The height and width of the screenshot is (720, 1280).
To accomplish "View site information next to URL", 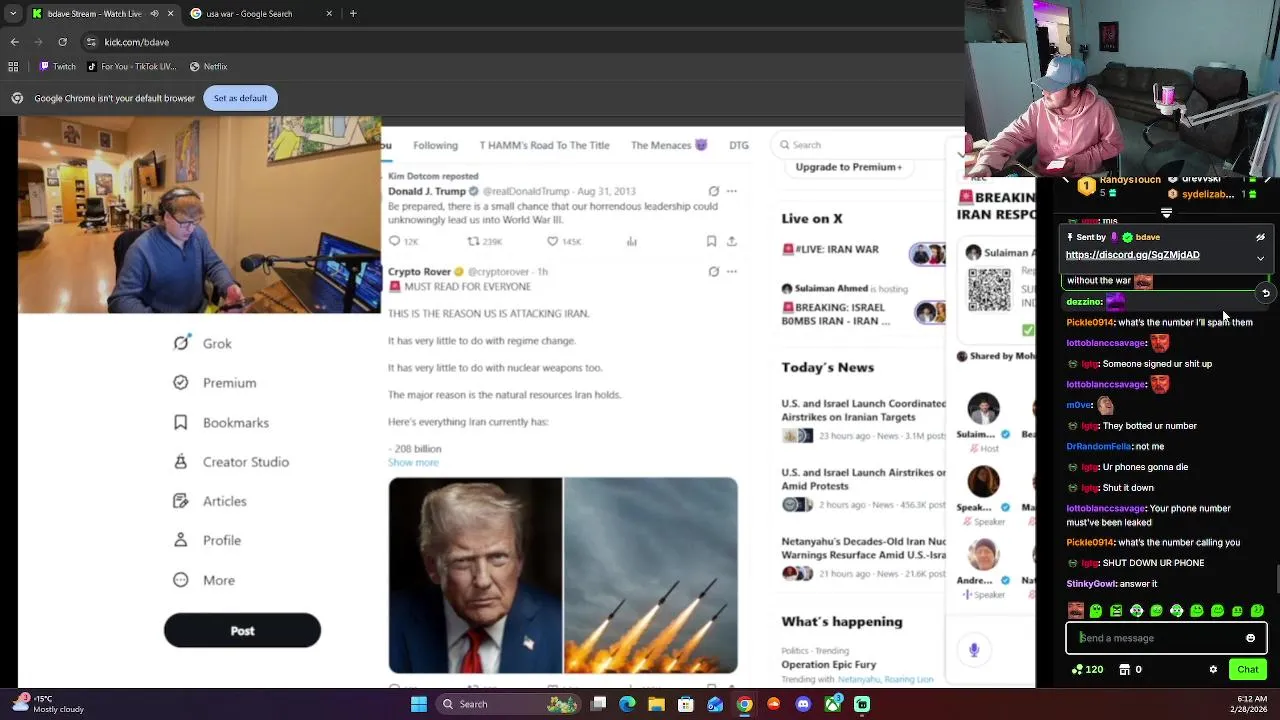I will (92, 42).
